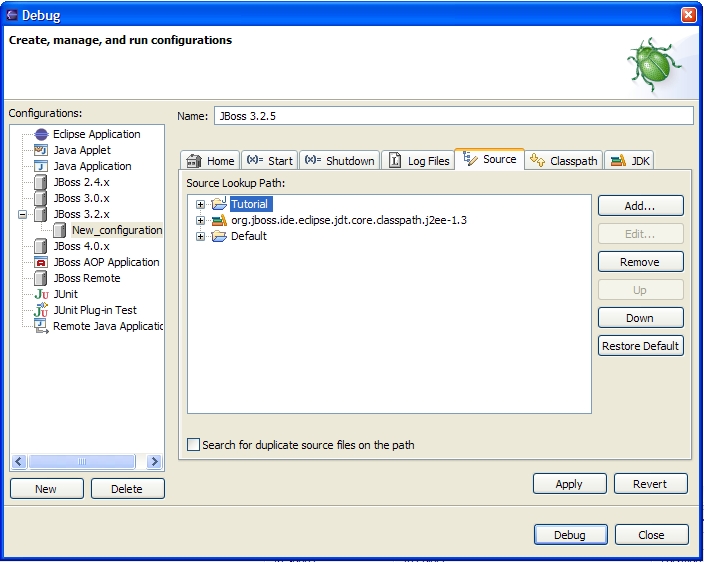Screen dimensions: 704x562
Task: Select "JBoss AOP Application" label
Action: tap(106, 262)
